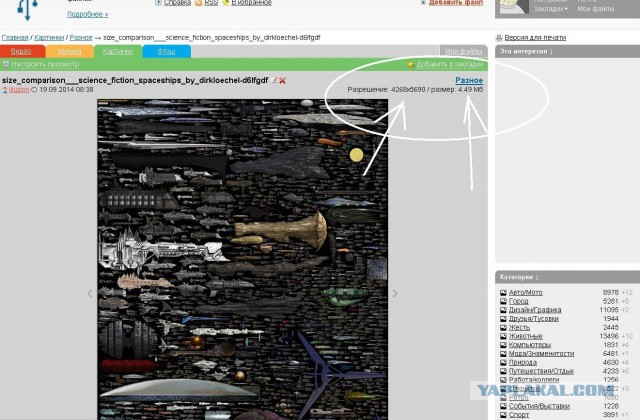
Task: Open the Дизайн/Графика category link
Action: (535, 310)
